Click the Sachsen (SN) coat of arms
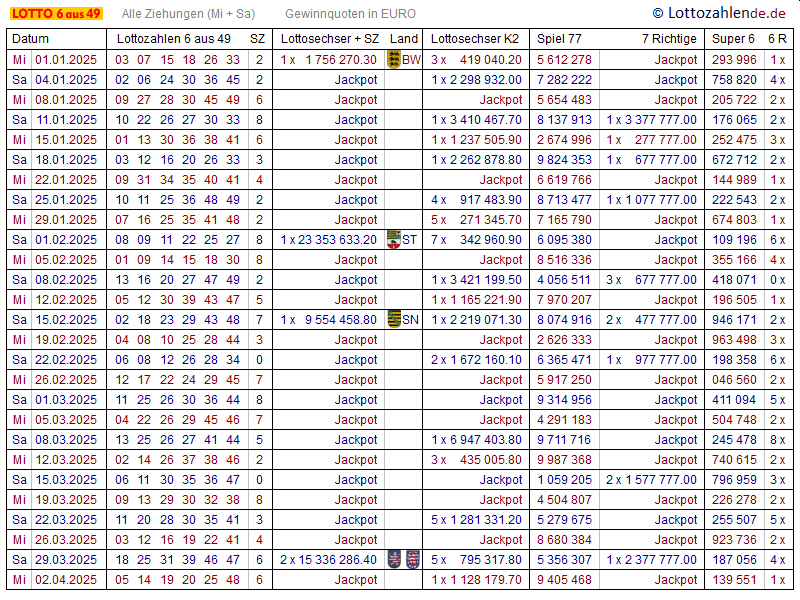800x600 pixels. tap(393, 320)
